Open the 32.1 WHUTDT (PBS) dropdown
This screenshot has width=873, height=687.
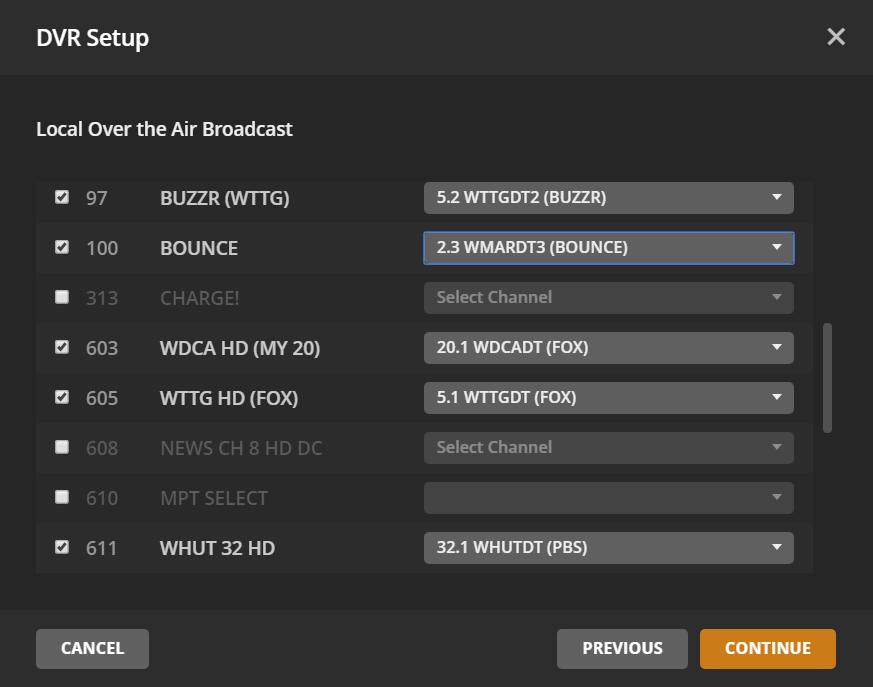[x=608, y=548]
